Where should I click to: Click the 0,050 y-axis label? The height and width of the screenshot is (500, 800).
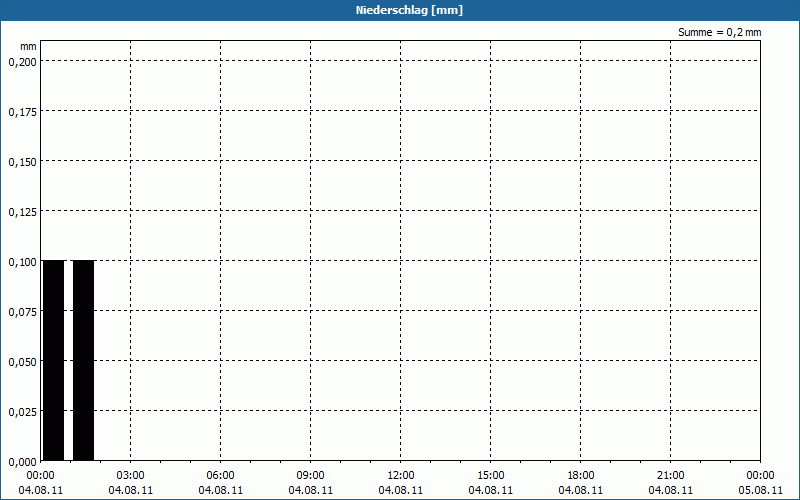[22, 362]
